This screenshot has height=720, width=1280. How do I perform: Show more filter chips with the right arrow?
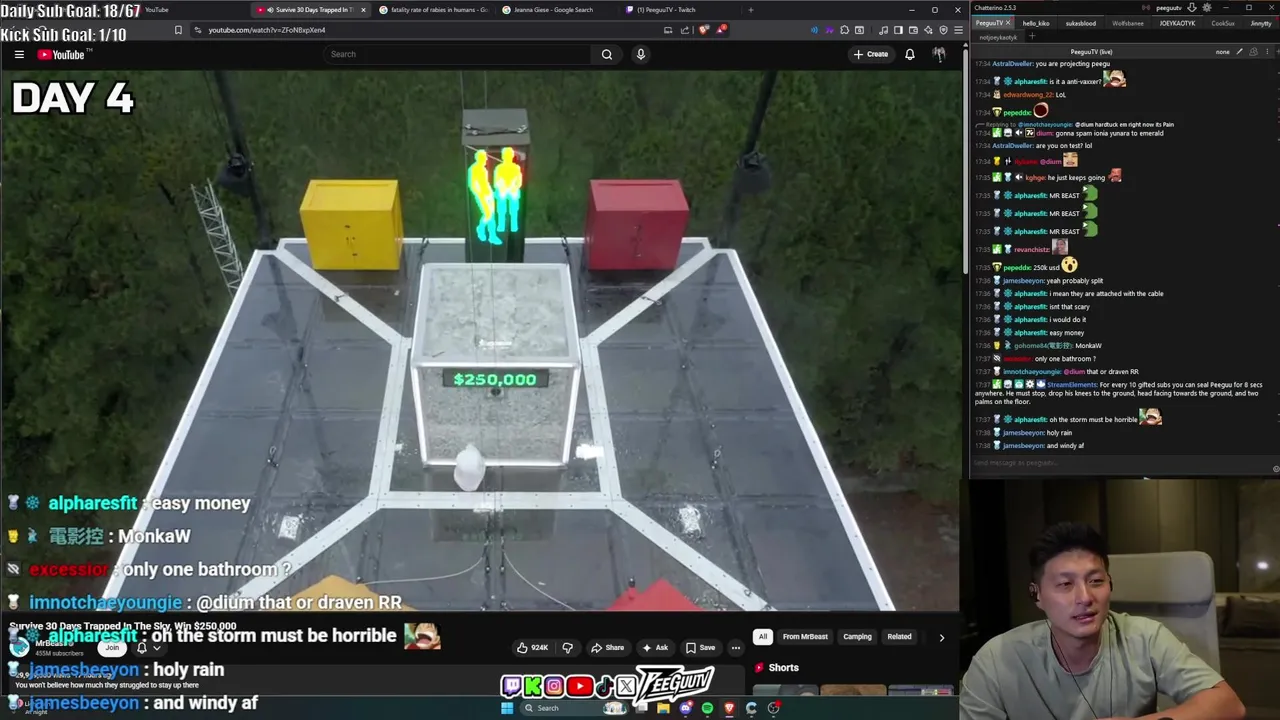941,637
